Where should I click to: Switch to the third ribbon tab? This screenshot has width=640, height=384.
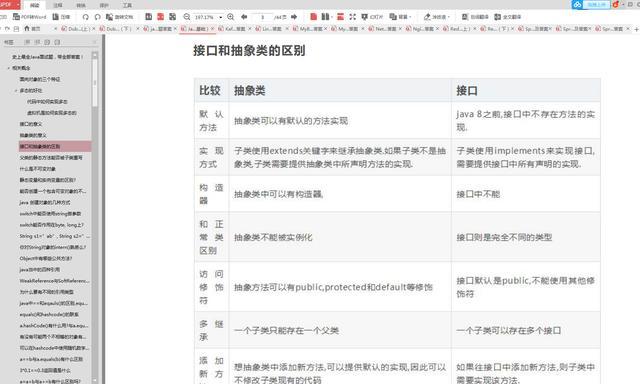[x=81, y=5]
